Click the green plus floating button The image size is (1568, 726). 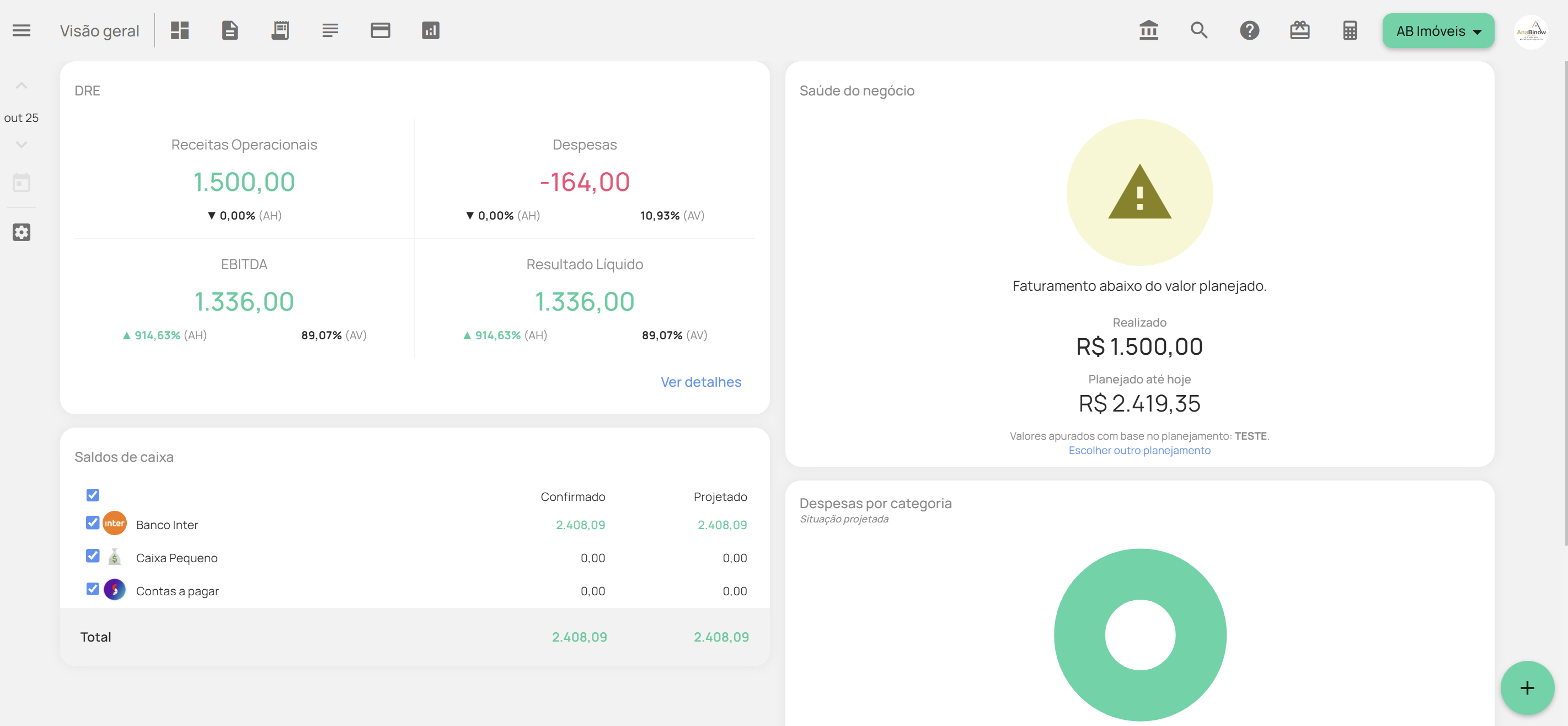pos(1527,687)
